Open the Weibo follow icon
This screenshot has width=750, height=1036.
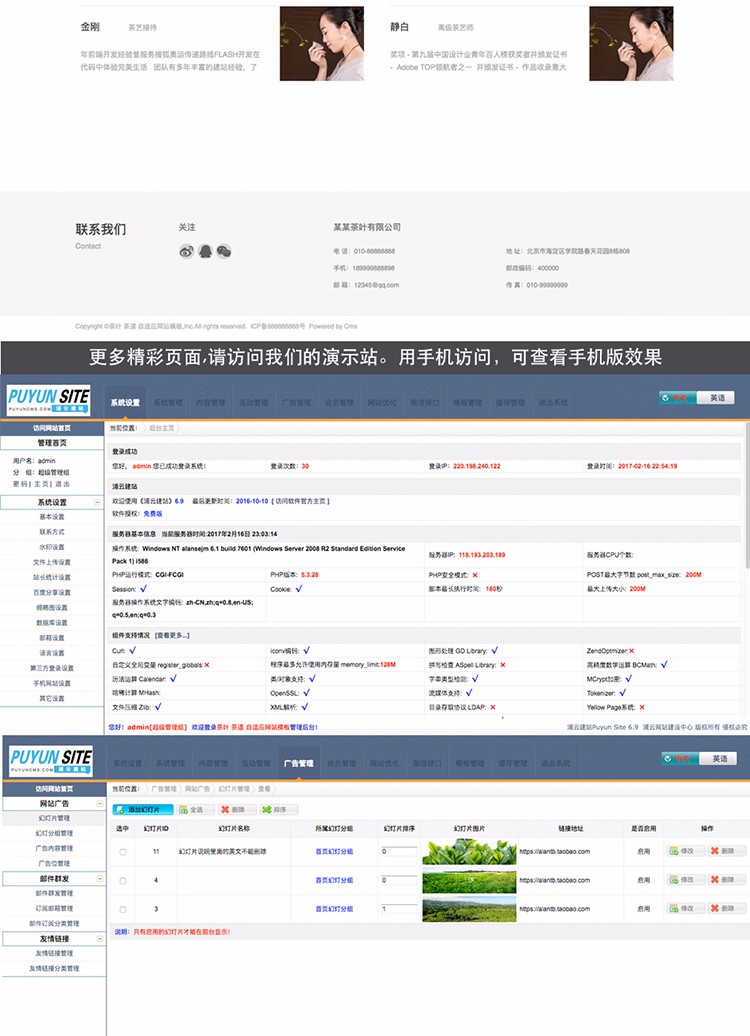(x=186, y=252)
